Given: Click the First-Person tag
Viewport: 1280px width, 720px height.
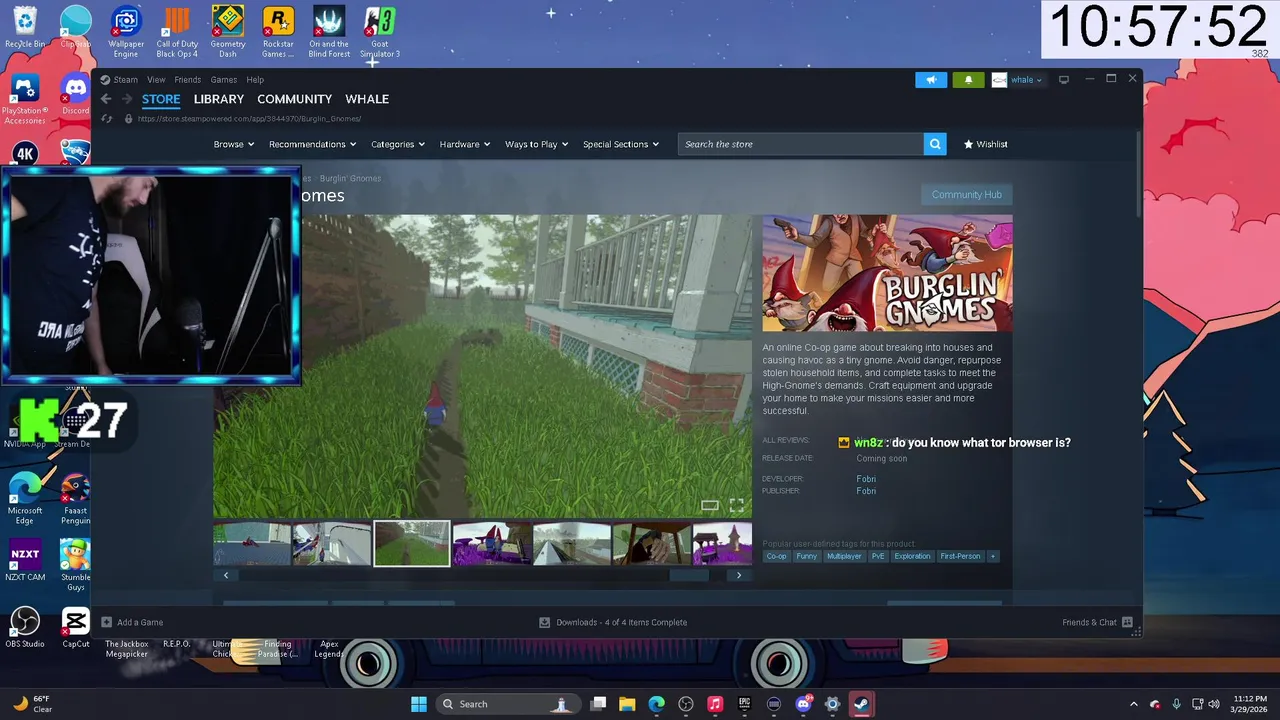Looking at the screenshot, I should (960, 556).
